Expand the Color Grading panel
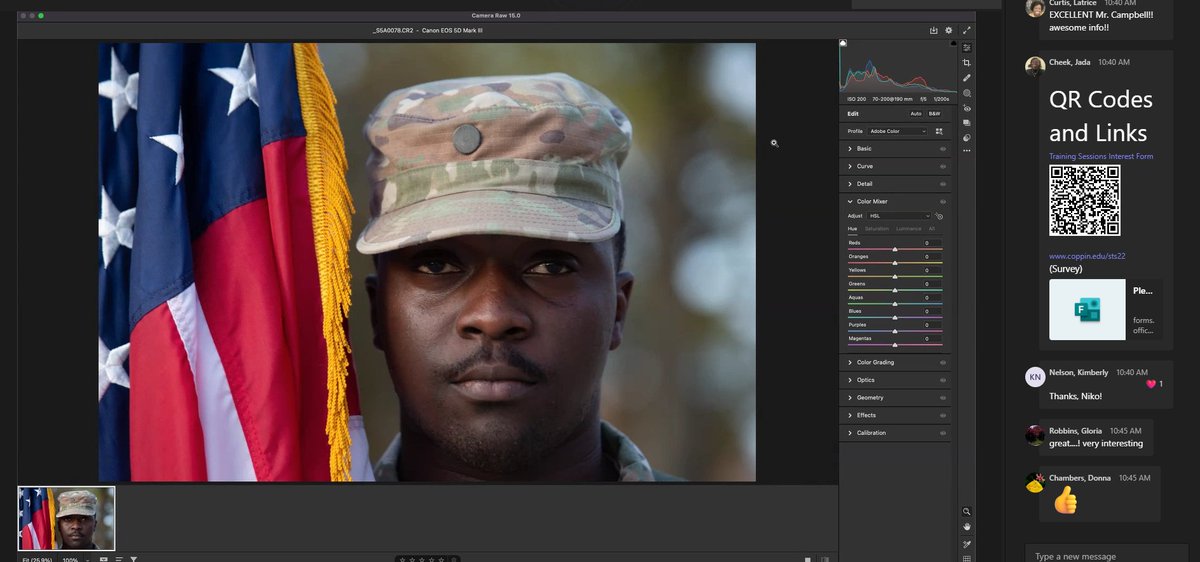 (850, 362)
